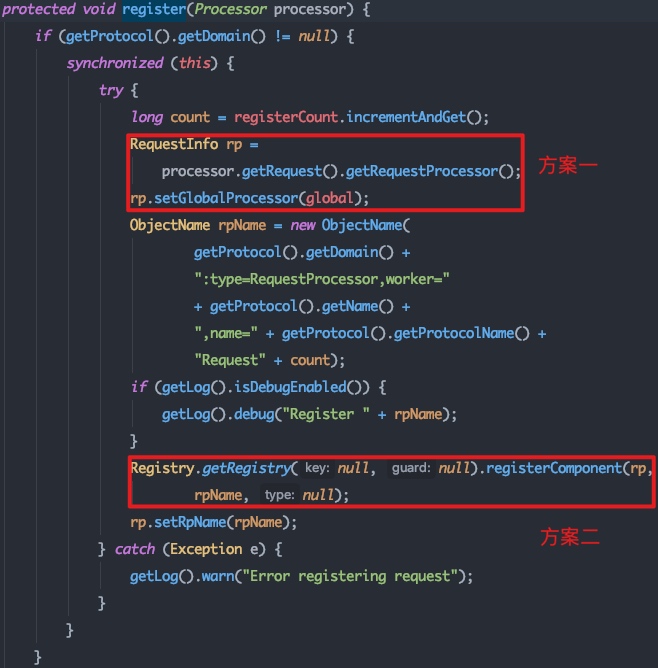Click the "long" type keyword
This screenshot has height=668, width=658.
pyautogui.click(x=147, y=118)
